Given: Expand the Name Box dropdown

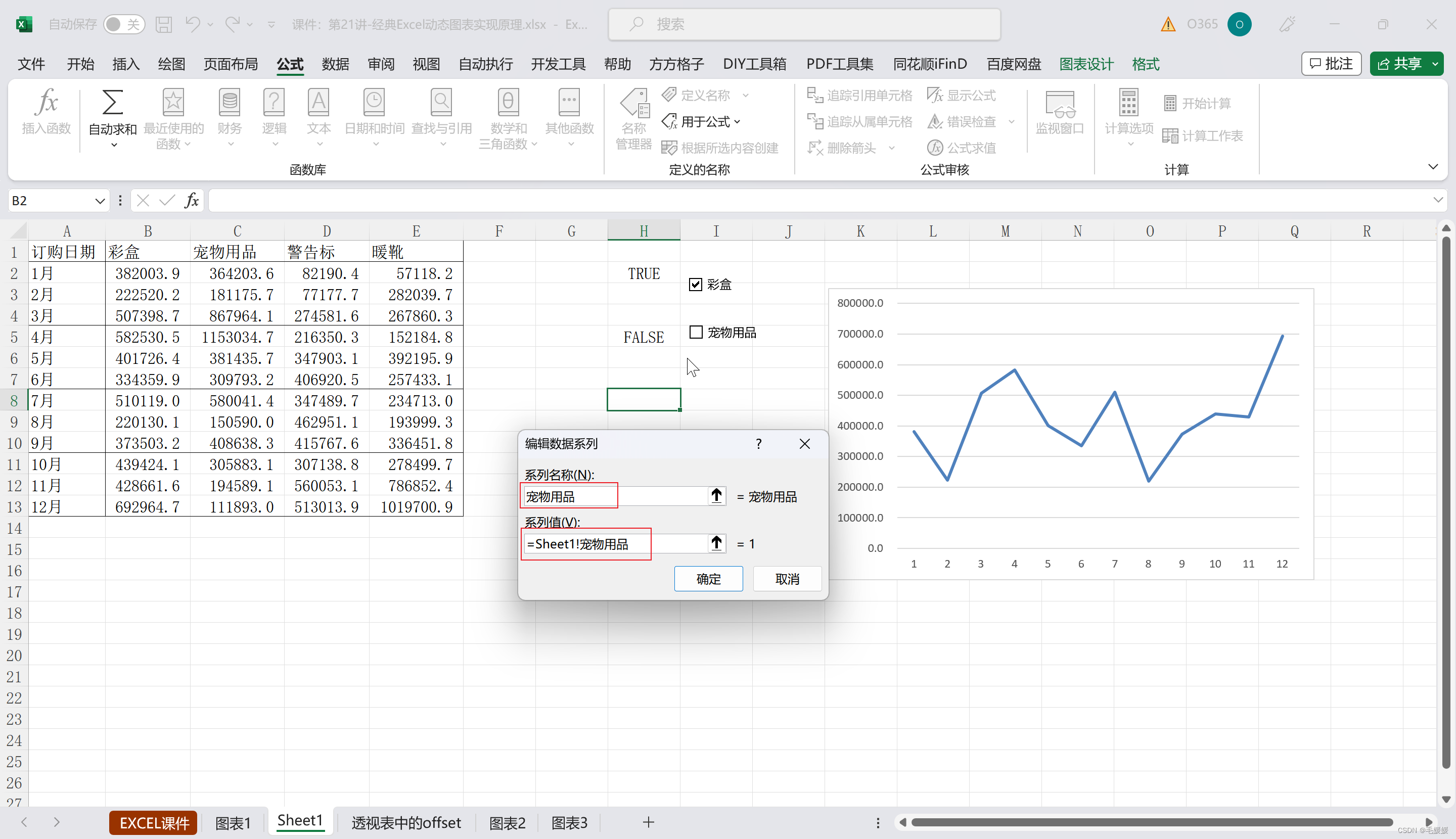Looking at the screenshot, I should 100,201.
